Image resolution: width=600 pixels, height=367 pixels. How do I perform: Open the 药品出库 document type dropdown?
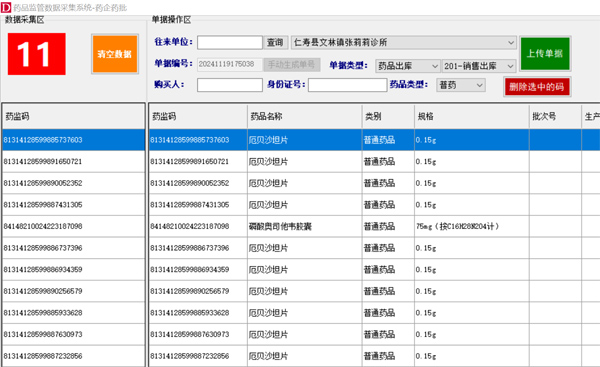[408, 66]
